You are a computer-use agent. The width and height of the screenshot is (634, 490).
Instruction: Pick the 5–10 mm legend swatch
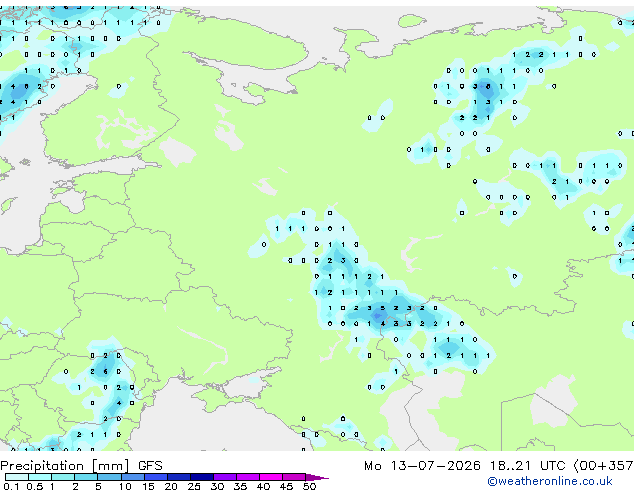(109, 477)
